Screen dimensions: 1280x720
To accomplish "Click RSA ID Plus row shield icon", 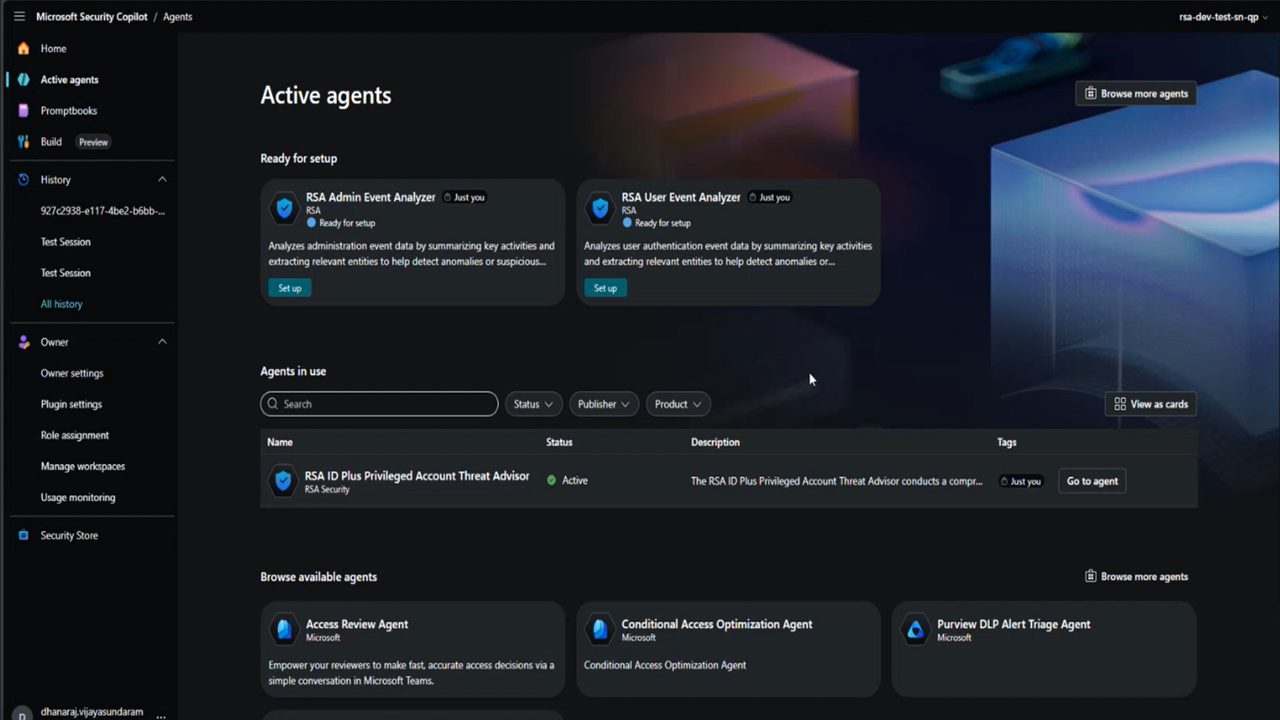I will click(x=283, y=481).
